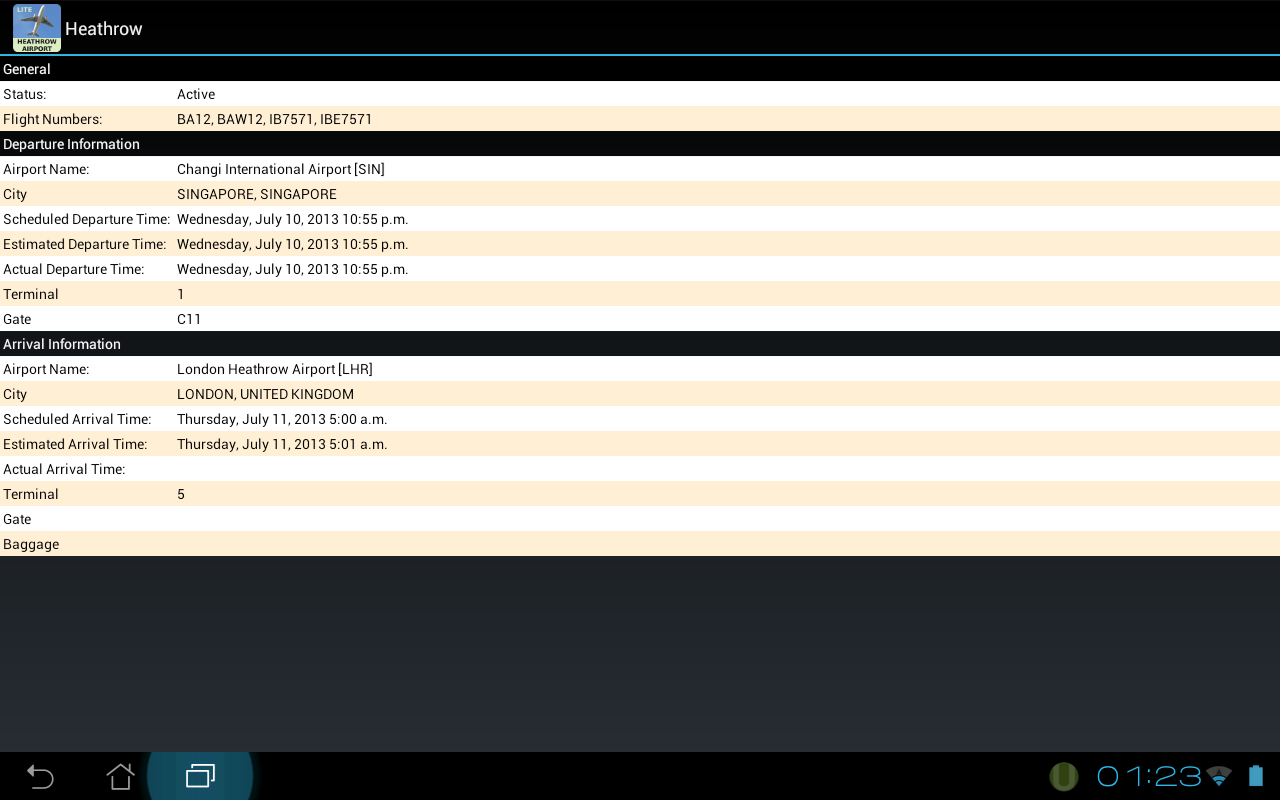Tap the Android back arrow button

tap(40, 776)
